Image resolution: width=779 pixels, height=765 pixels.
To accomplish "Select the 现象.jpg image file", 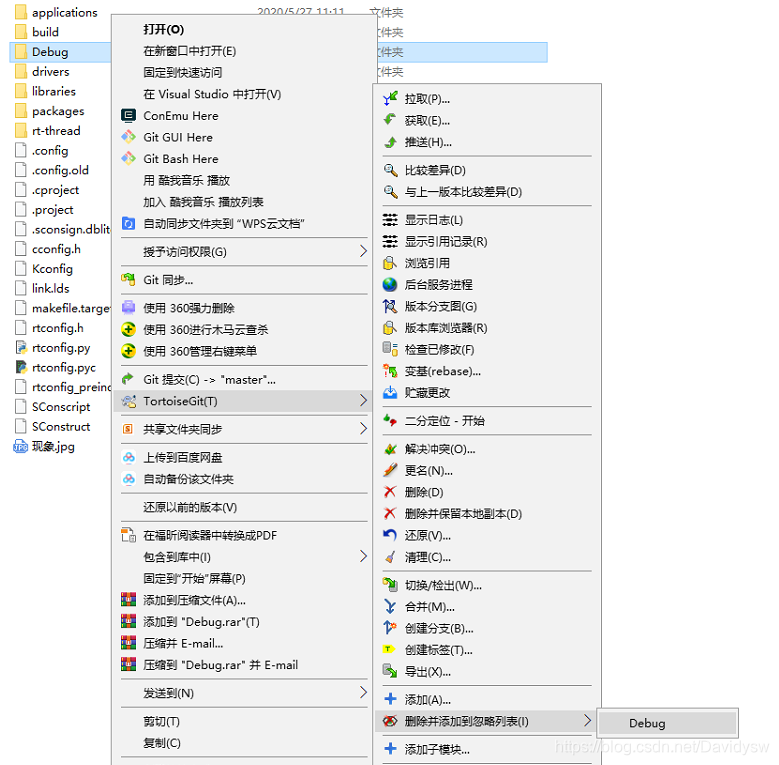I will click(x=53, y=446).
